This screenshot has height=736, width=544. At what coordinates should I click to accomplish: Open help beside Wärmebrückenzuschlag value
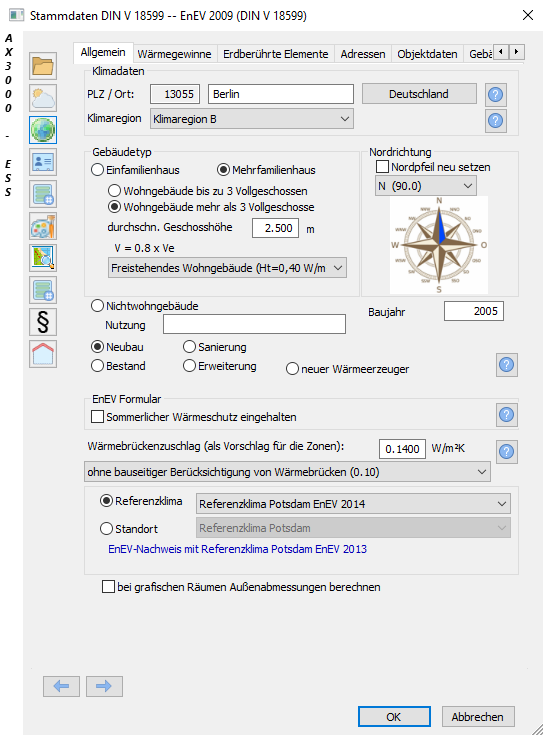506,452
